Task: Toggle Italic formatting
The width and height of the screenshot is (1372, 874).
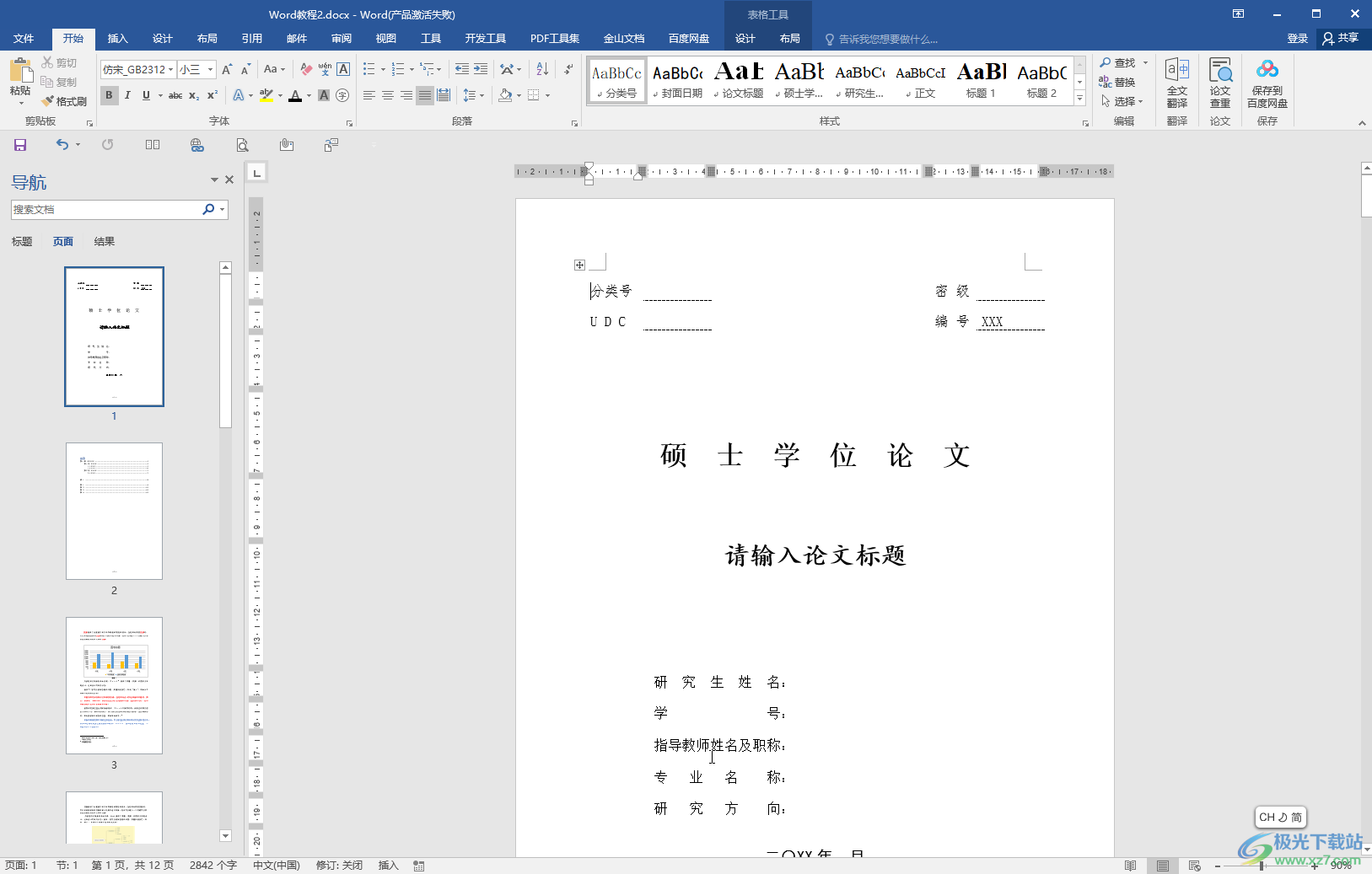Action: [x=127, y=95]
